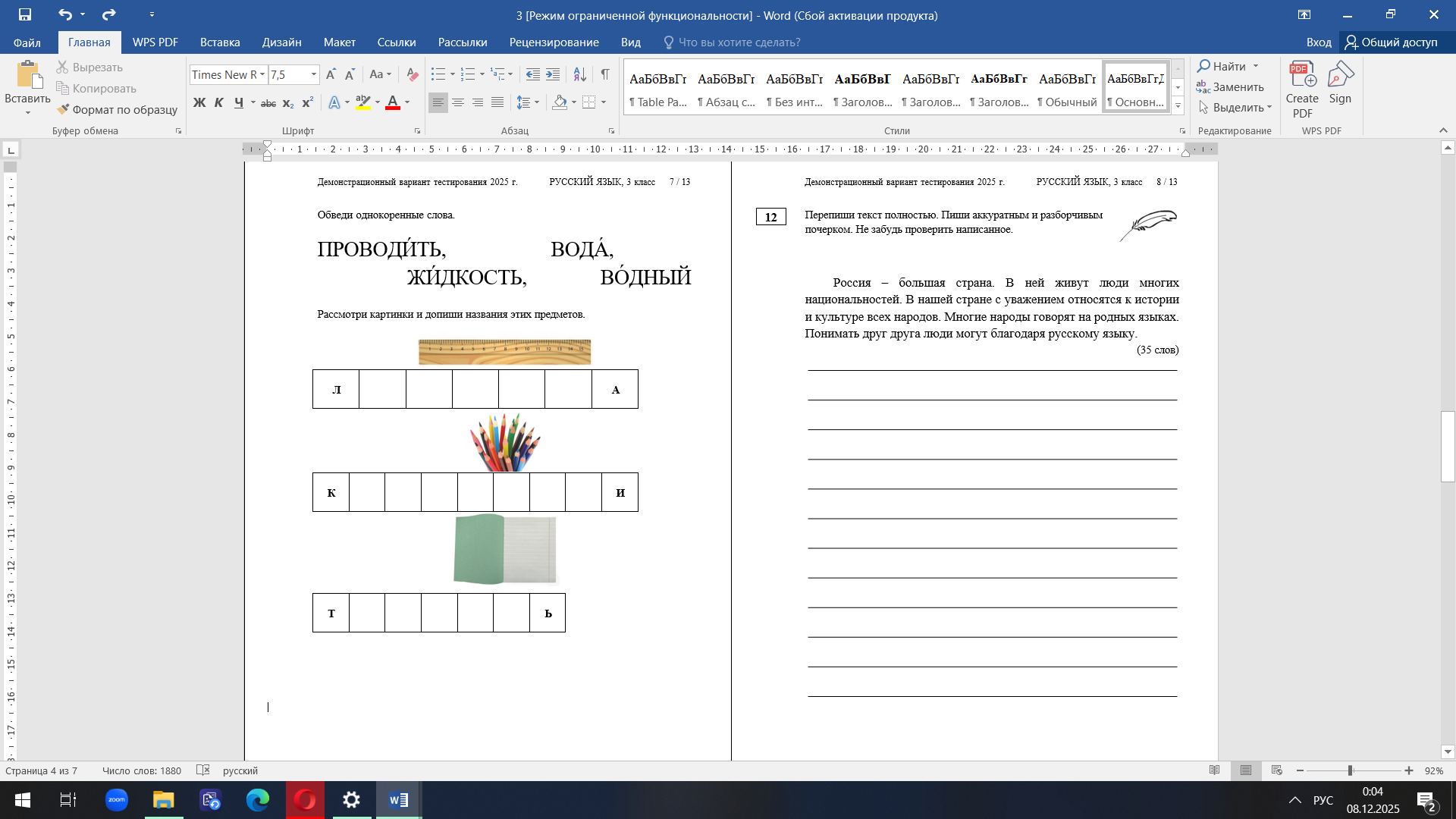Clear all formatting with eraser icon
This screenshot has height=819, width=1456.
(x=412, y=74)
